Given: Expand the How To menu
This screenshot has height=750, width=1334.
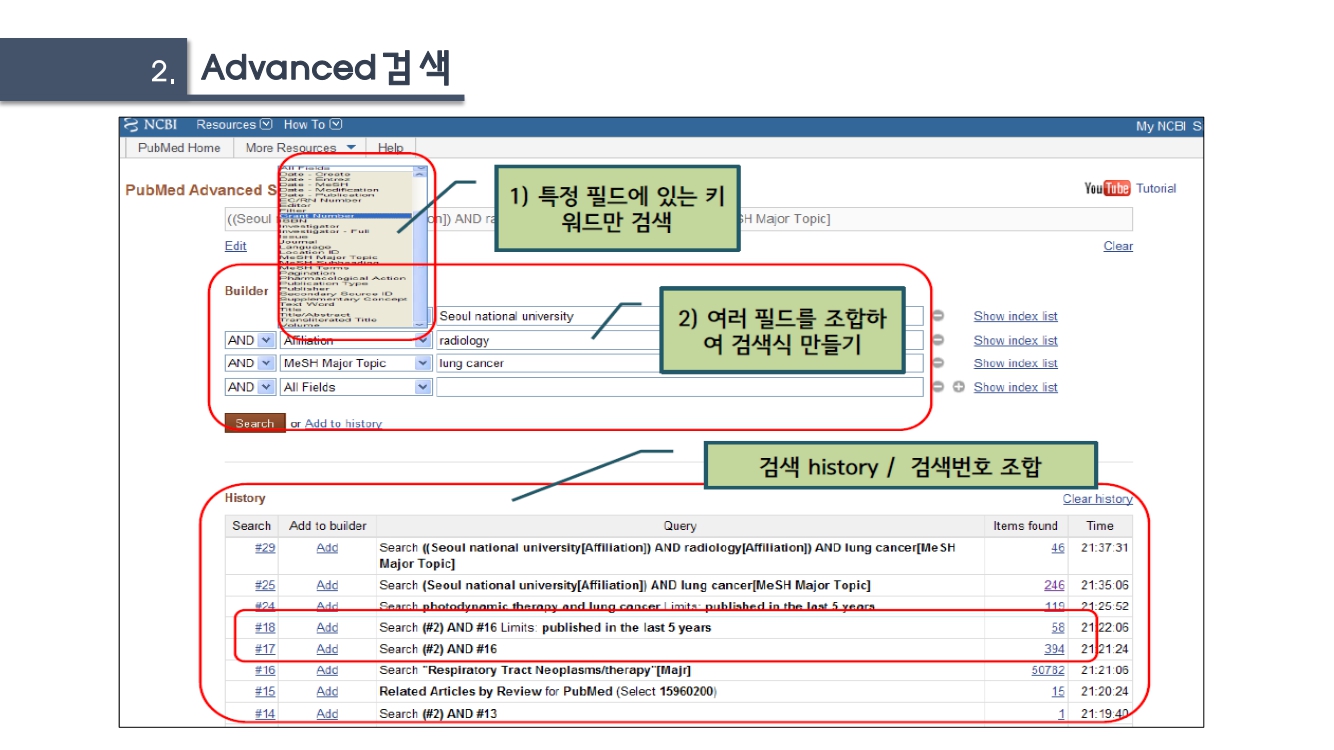Looking at the screenshot, I should point(313,125).
